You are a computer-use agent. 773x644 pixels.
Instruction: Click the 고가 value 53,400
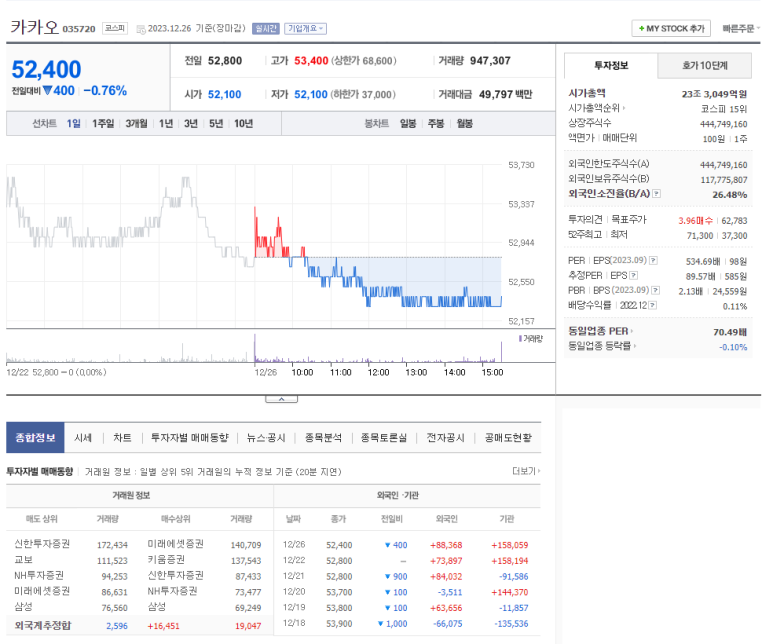pos(311,61)
